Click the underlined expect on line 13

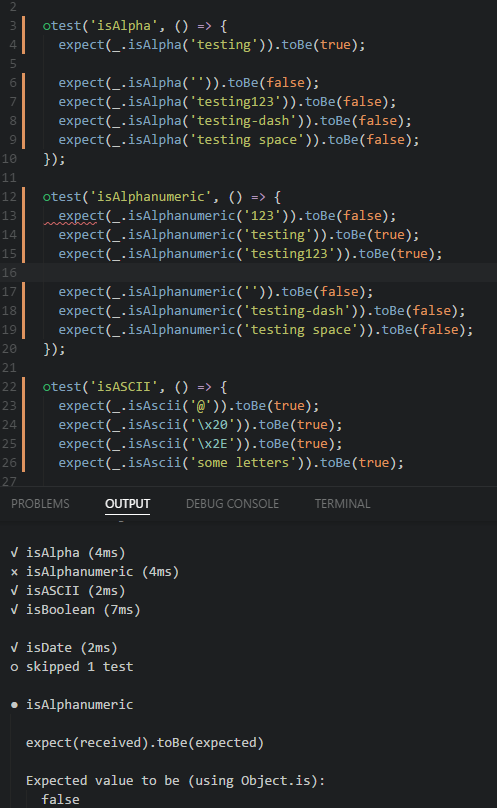point(81,216)
